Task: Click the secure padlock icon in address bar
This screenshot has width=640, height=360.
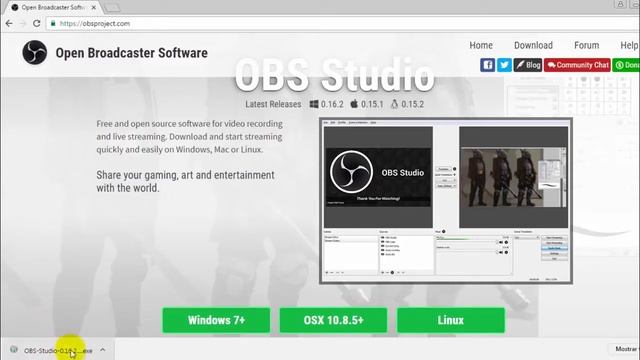Action: 53,24
